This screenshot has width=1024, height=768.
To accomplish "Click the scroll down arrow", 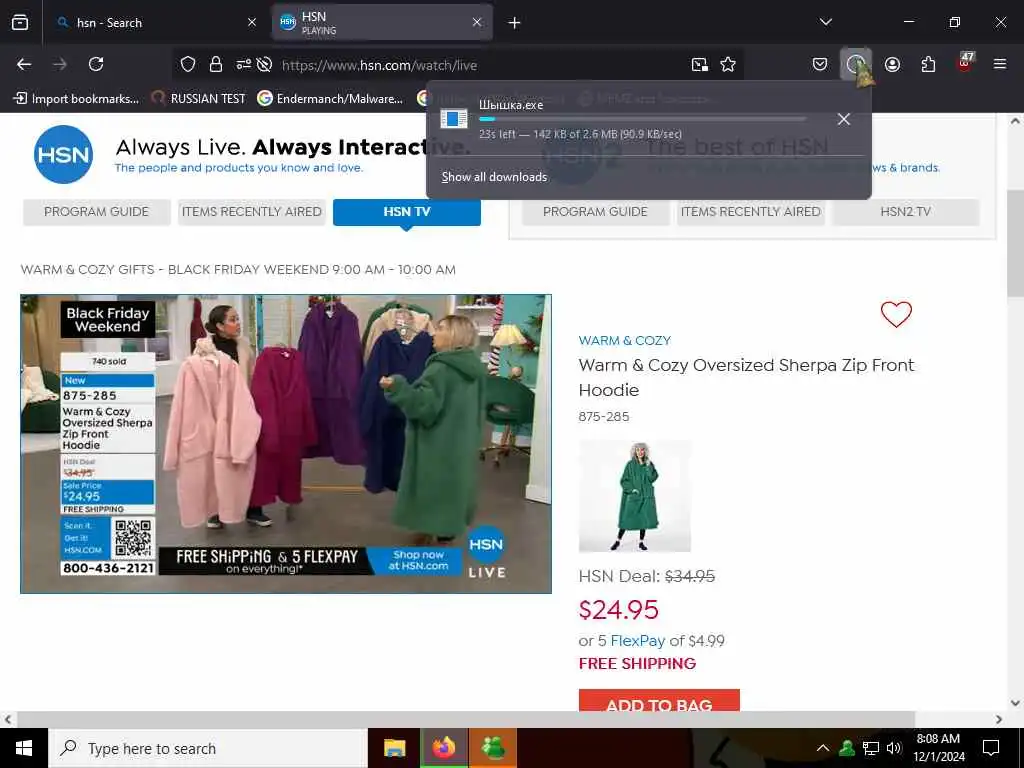I will 1015,703.
